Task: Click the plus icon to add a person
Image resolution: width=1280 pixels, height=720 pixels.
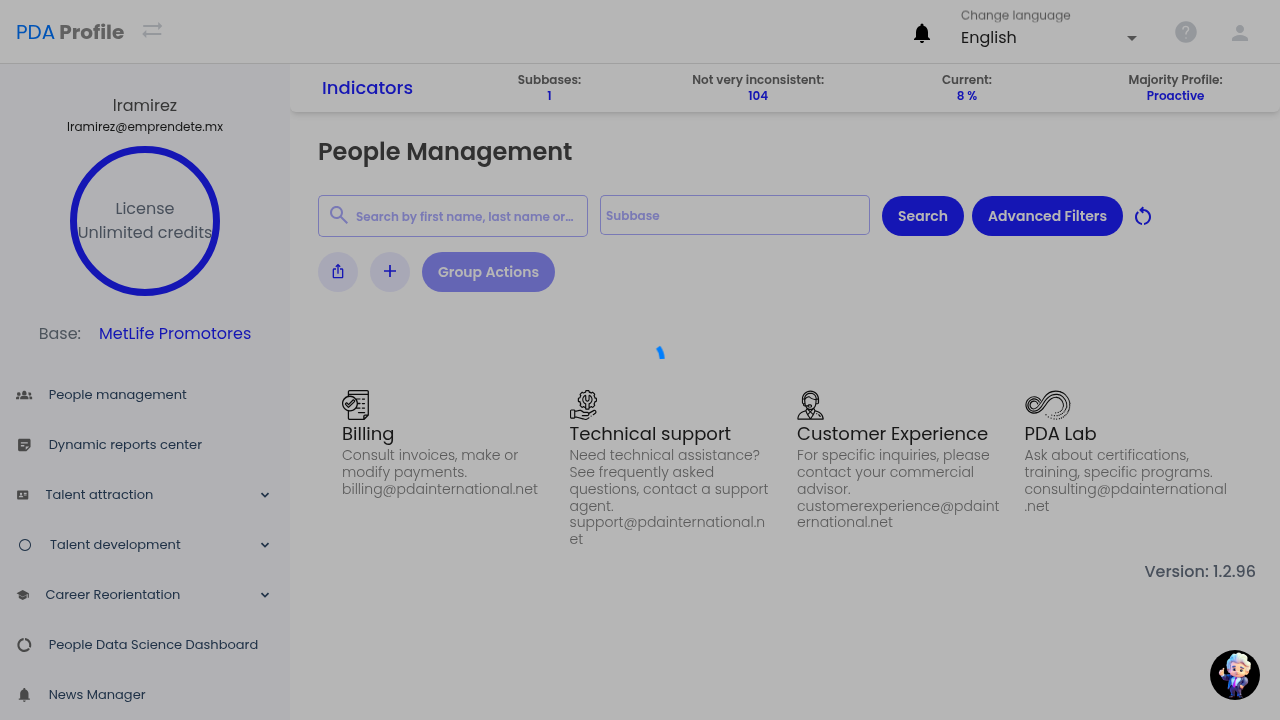Action: [x=390, y=272]
